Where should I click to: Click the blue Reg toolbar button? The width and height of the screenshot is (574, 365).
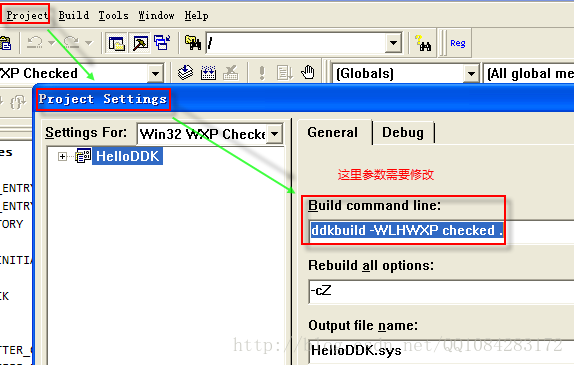pyautogui.click(x=458, y=43)
